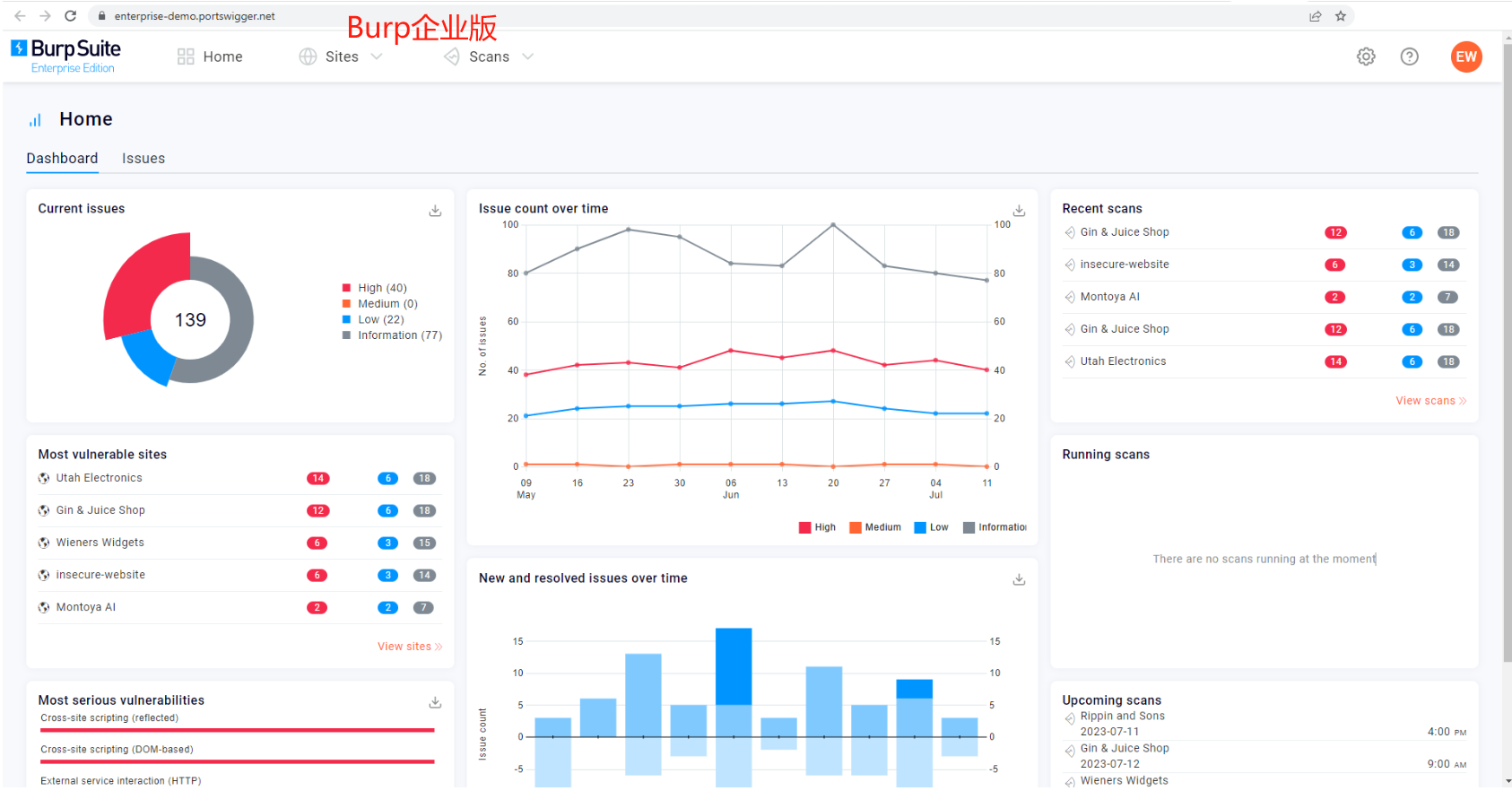The height and width of the screenshot is (808, 1512).
Task: Download the Current issues chart
Action: [435, 211]
